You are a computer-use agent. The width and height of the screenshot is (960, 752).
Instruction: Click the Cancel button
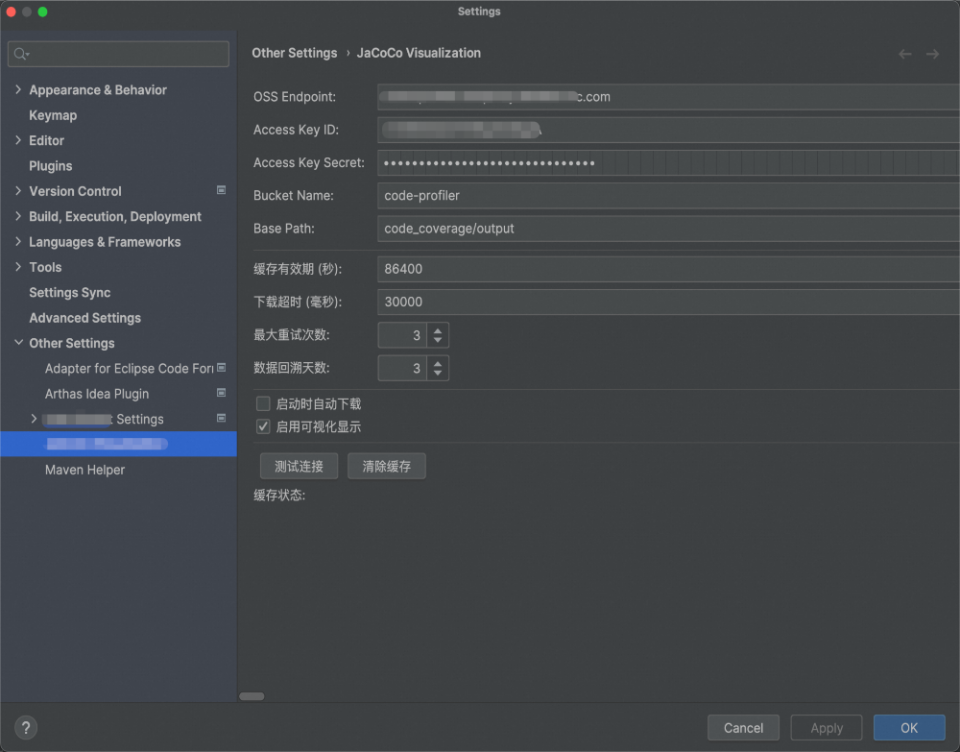point(743,728)
